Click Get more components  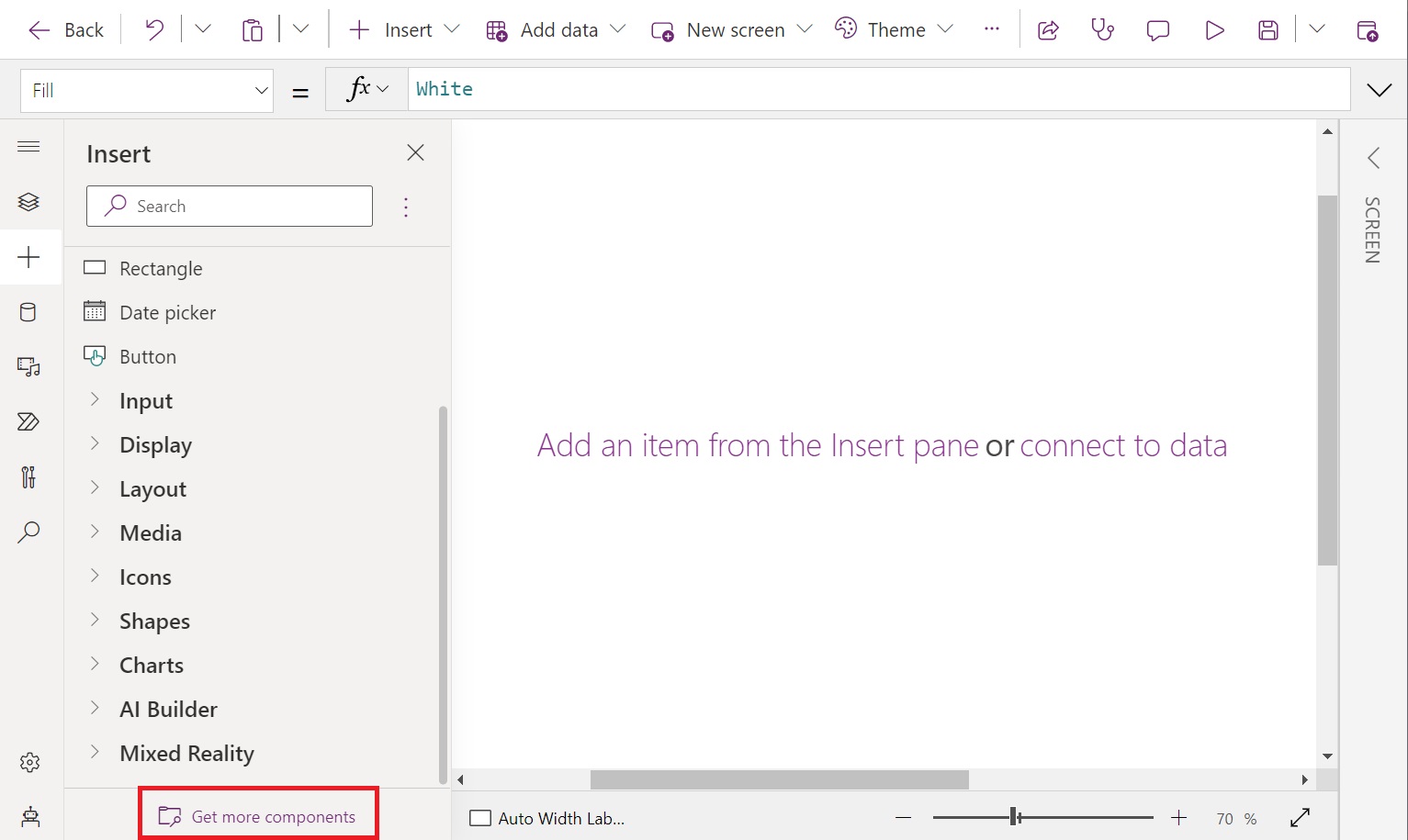click(x=258, y=815)
